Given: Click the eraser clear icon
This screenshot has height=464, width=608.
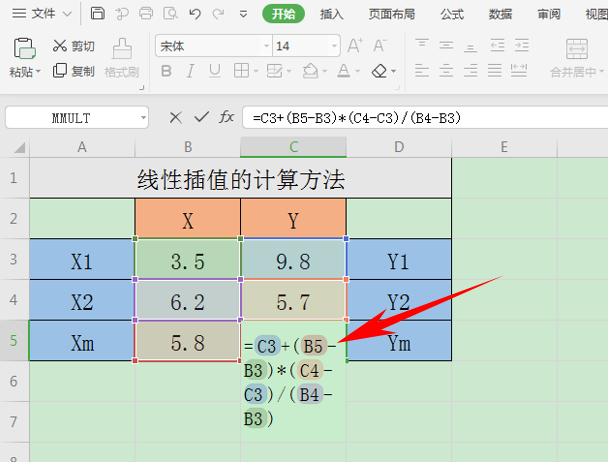Looking at the screenshot, I should 379,71.
